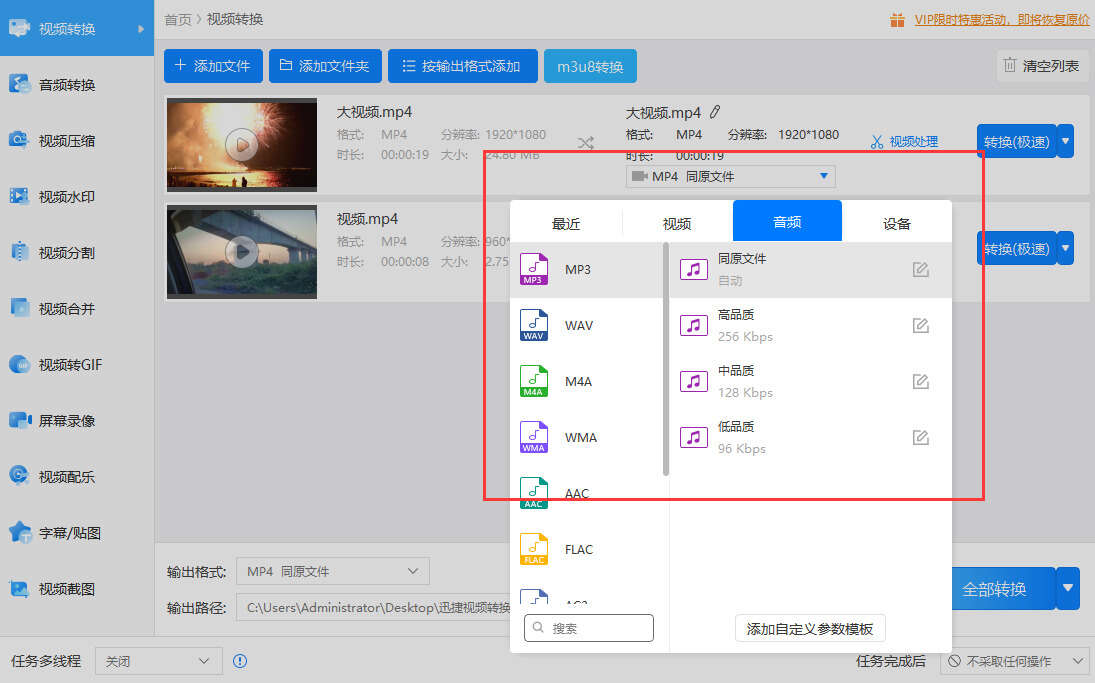This screenshot has width=1095, height=683.
Task: Open 字幕/贴图 tool
Action: tap(77, 533)
